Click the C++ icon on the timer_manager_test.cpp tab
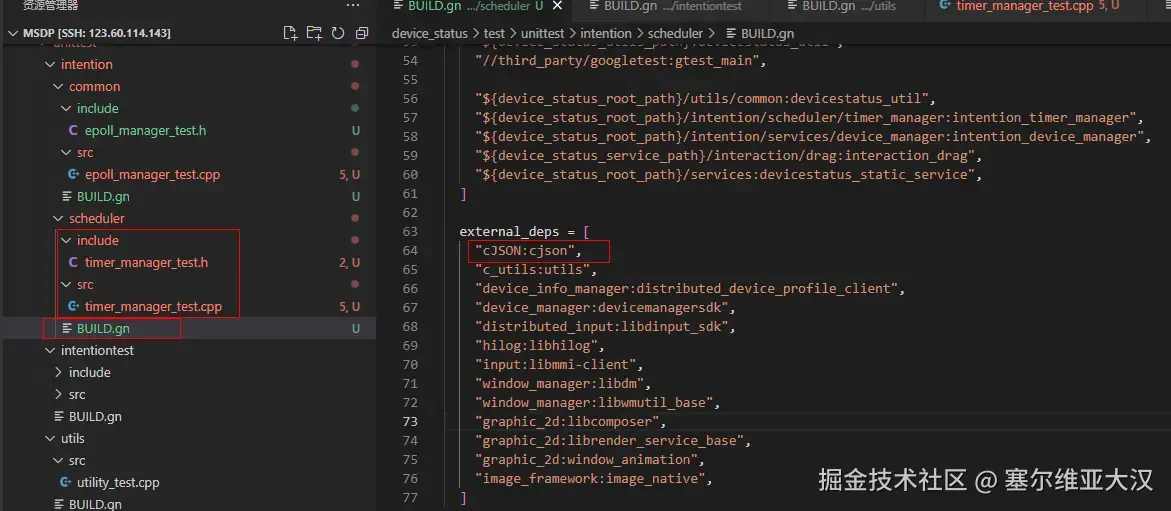Image resolution: width=1171 pixels, height=511 pixels. [945, 6]
